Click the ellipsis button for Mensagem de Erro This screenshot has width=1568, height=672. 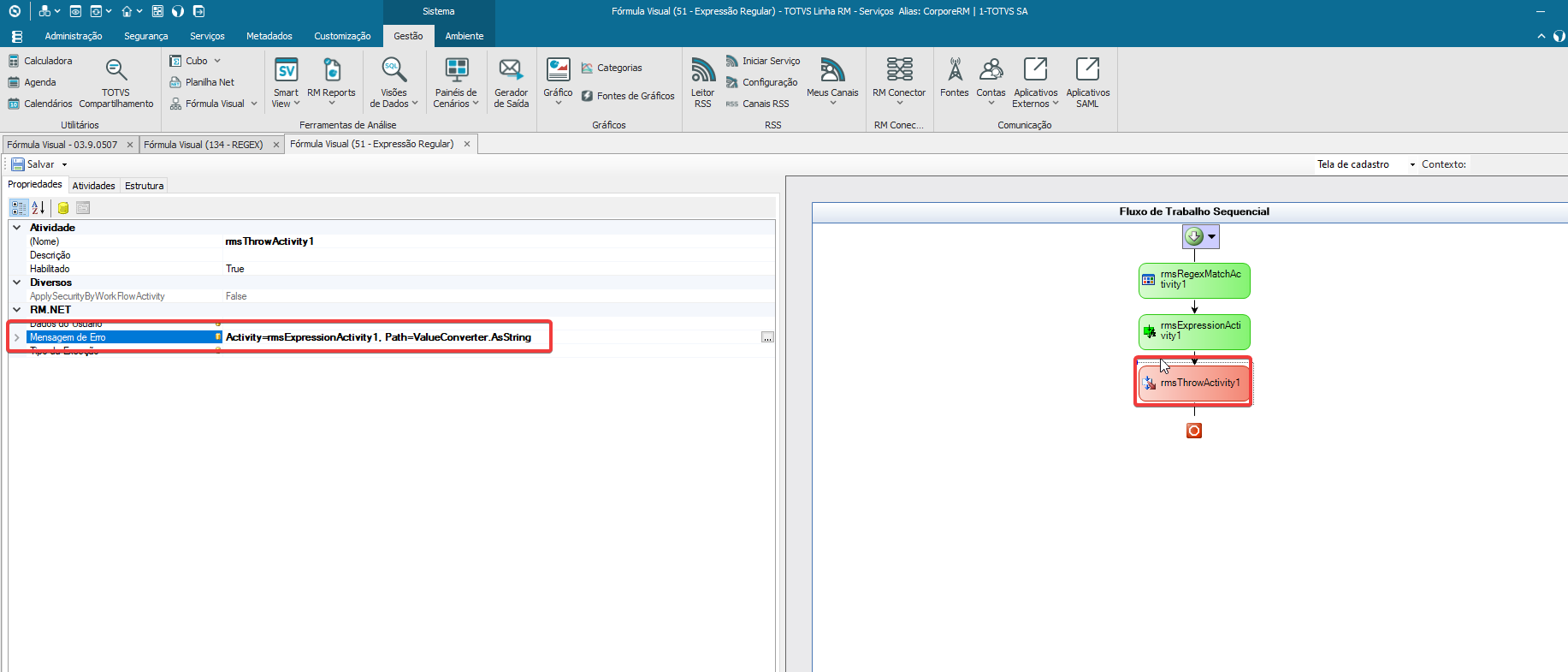(x=767, y=337)
